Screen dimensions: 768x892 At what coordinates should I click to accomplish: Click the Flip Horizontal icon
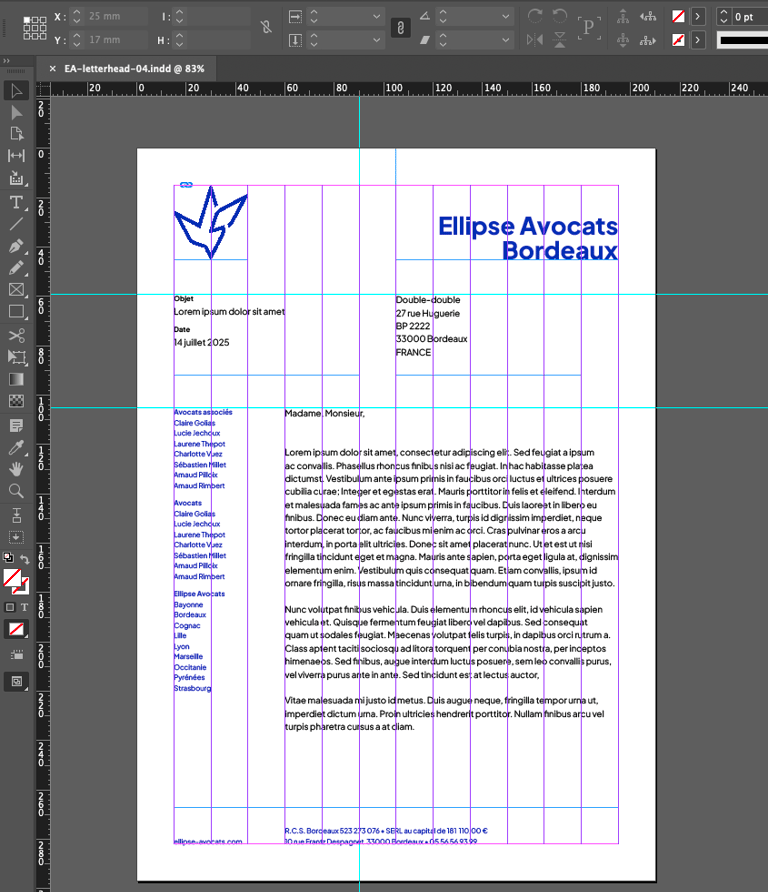pyautogui.click(x=535, y=40)
